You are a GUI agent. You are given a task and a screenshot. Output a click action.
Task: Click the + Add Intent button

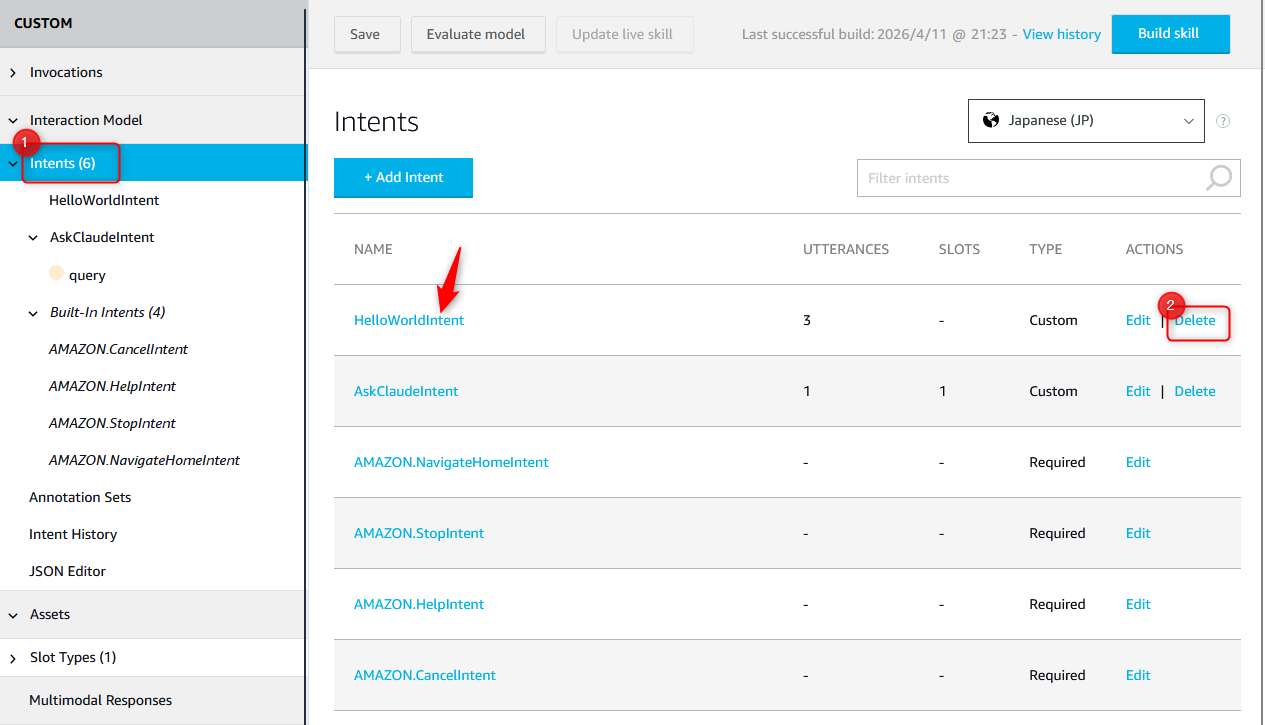(x=403, y=177)
